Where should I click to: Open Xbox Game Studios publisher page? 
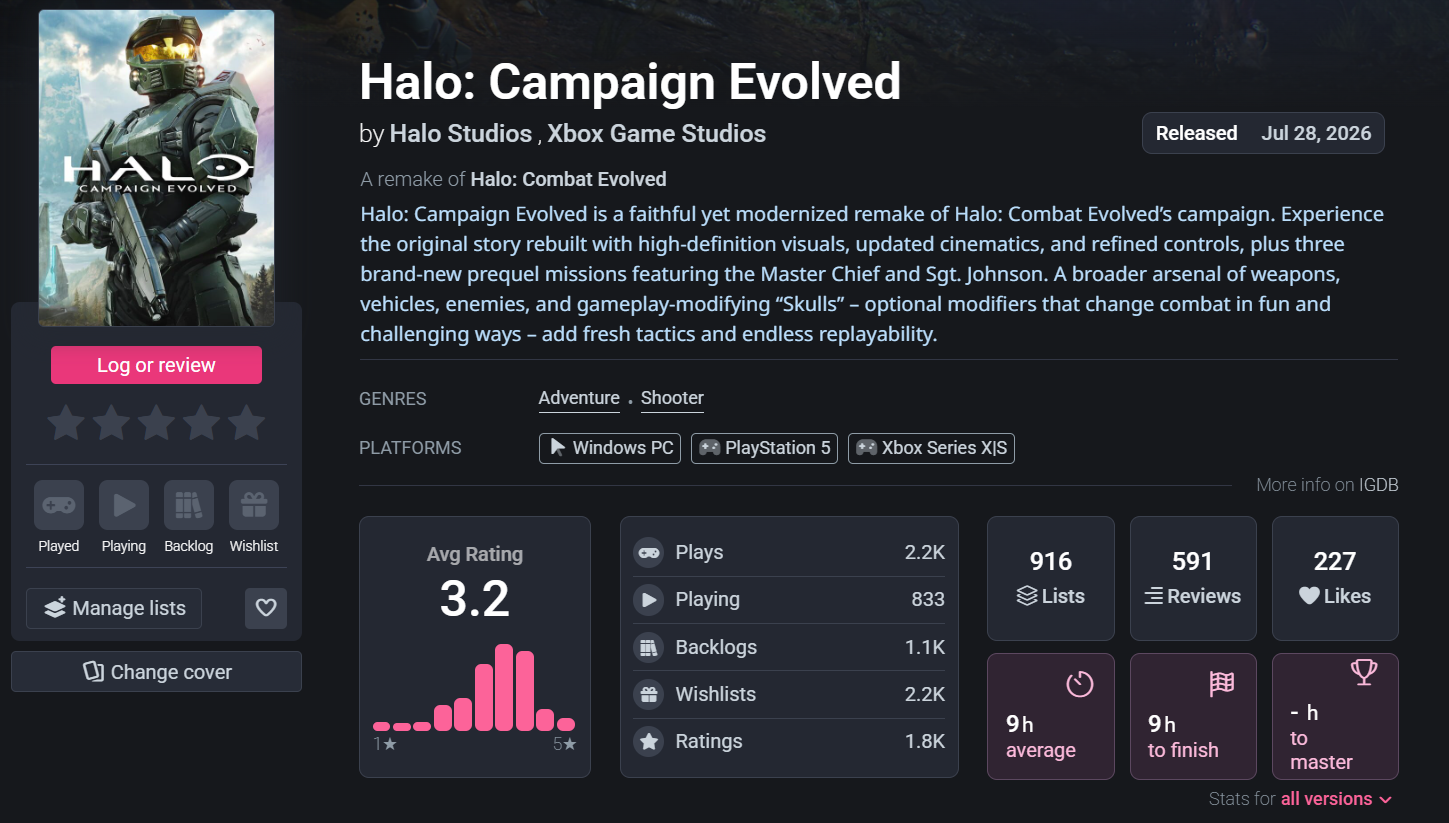[657, 134]
